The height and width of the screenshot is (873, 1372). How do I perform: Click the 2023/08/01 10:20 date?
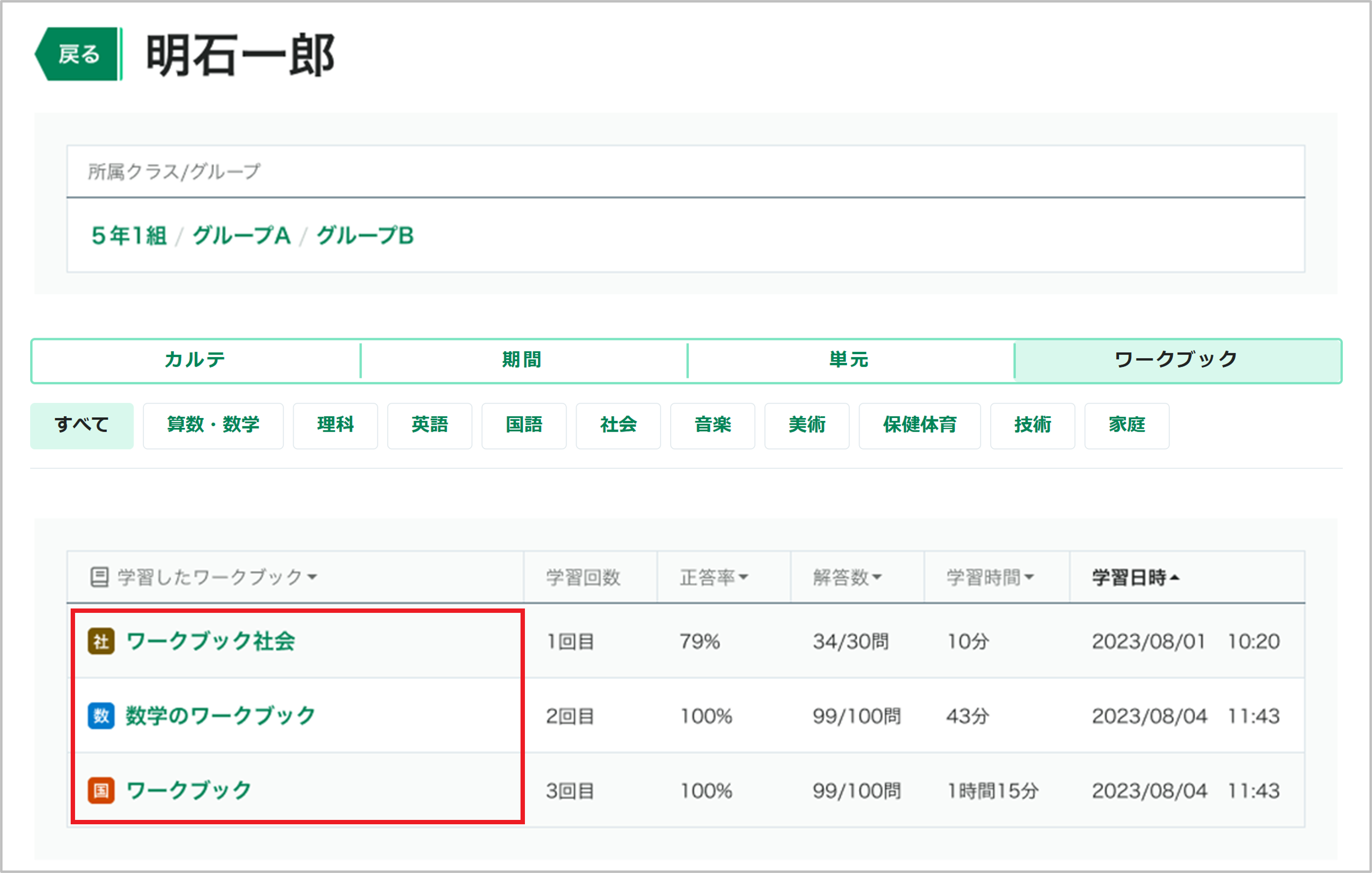click(1186, 642)
